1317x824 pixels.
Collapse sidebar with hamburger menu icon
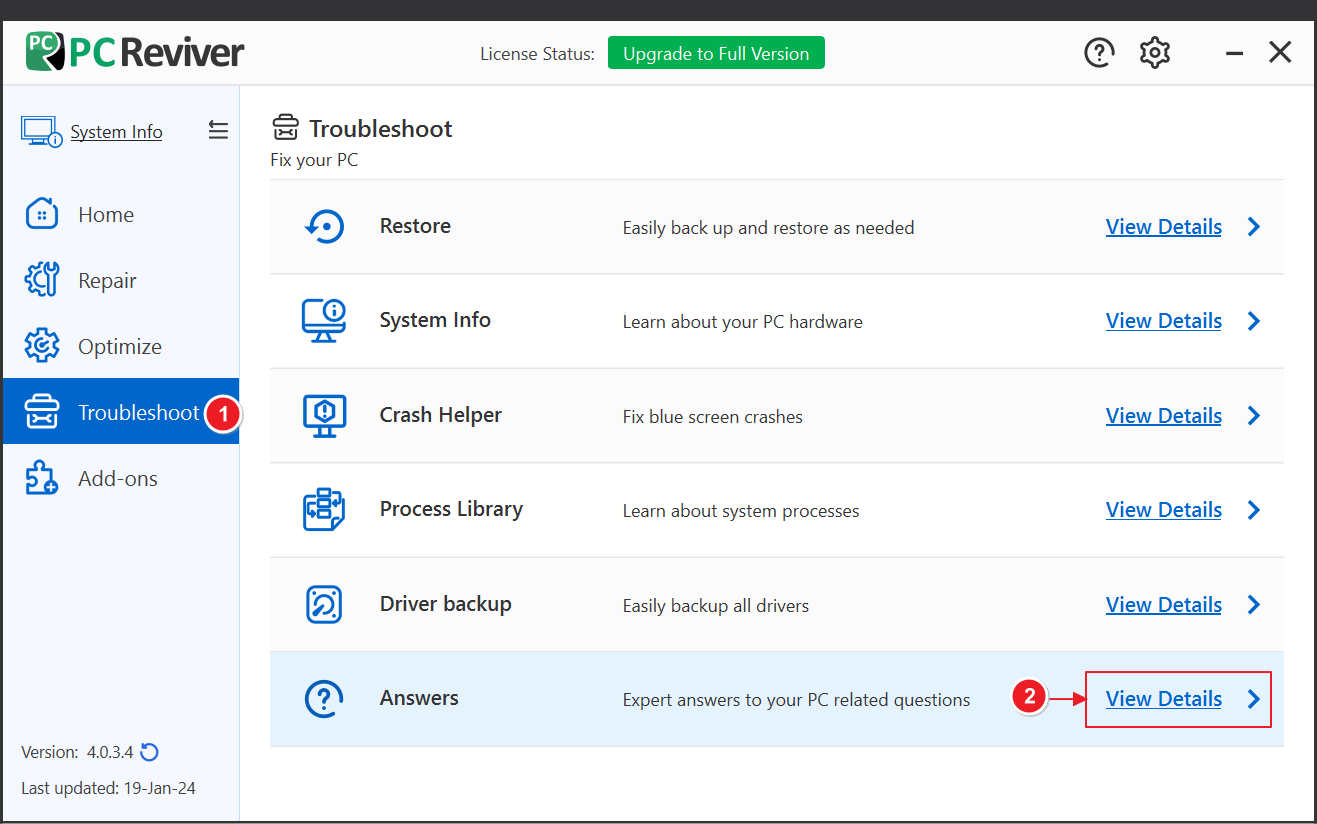[218, 130]
